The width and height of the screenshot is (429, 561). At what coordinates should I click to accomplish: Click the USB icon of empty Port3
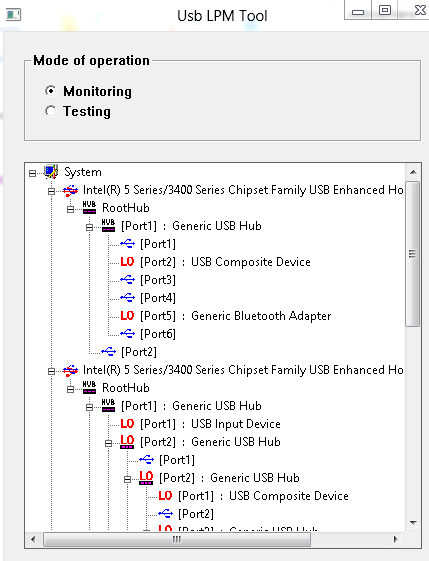click(x=127, y=279)
